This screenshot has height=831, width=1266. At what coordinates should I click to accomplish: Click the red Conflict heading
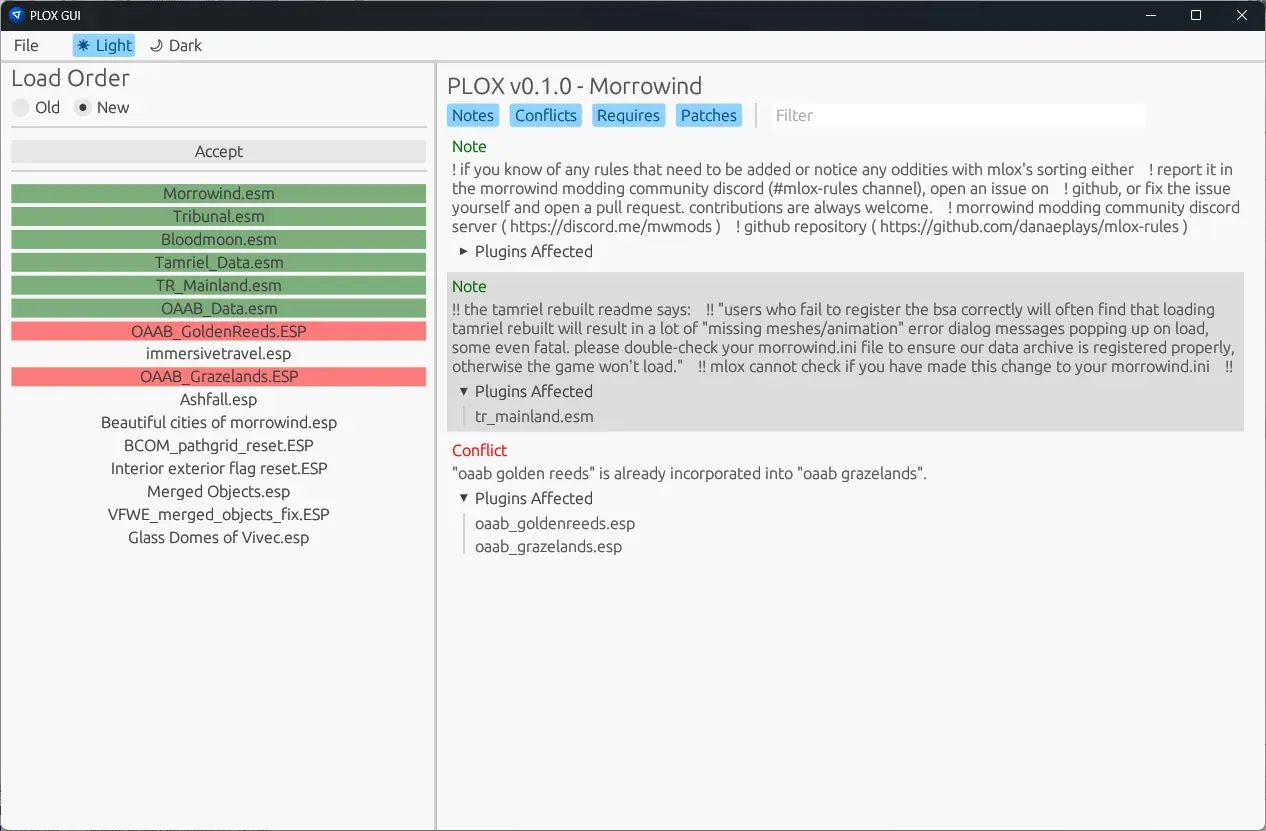[479, 450]
